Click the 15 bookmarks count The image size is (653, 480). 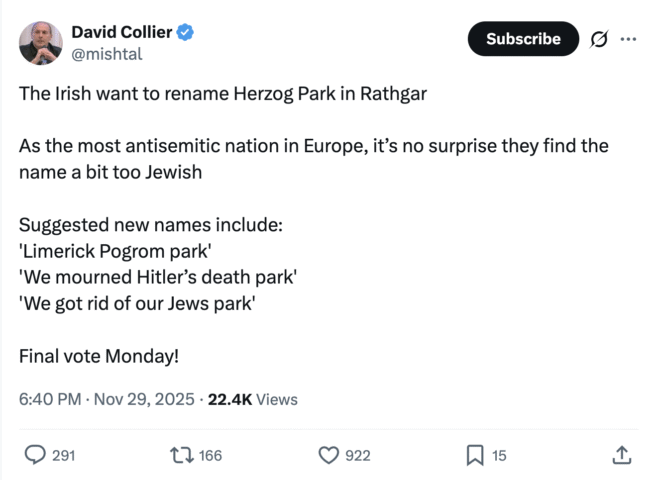pos(499,455)
